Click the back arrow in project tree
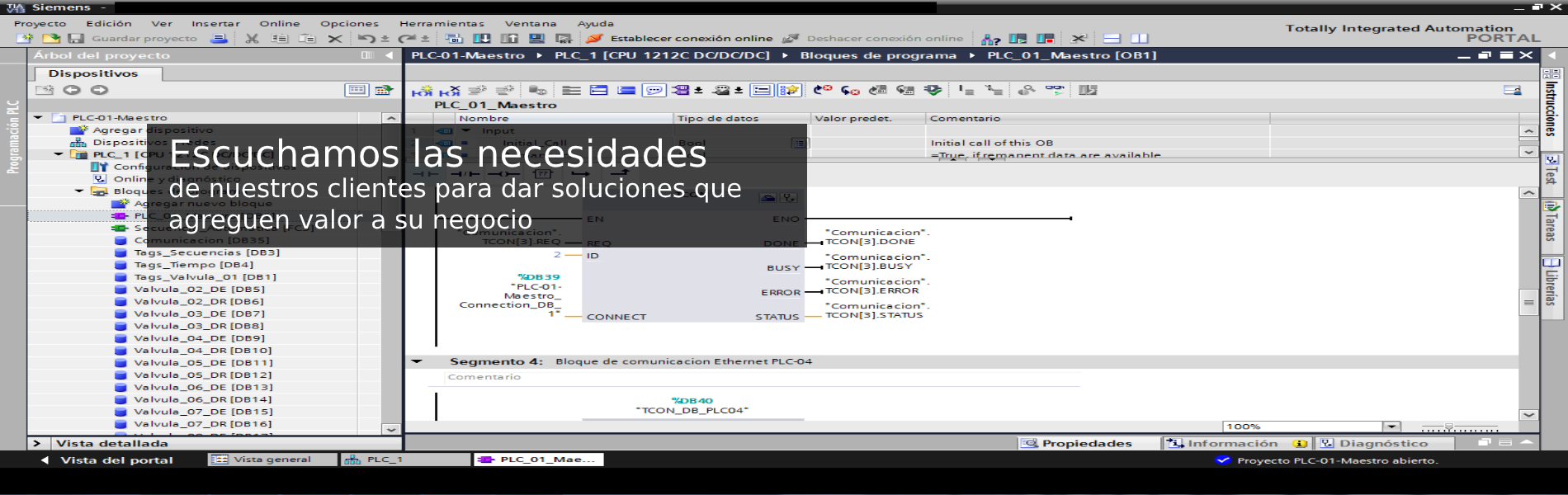The width and height of the screenshot is (1568, 495). [72, 90]
